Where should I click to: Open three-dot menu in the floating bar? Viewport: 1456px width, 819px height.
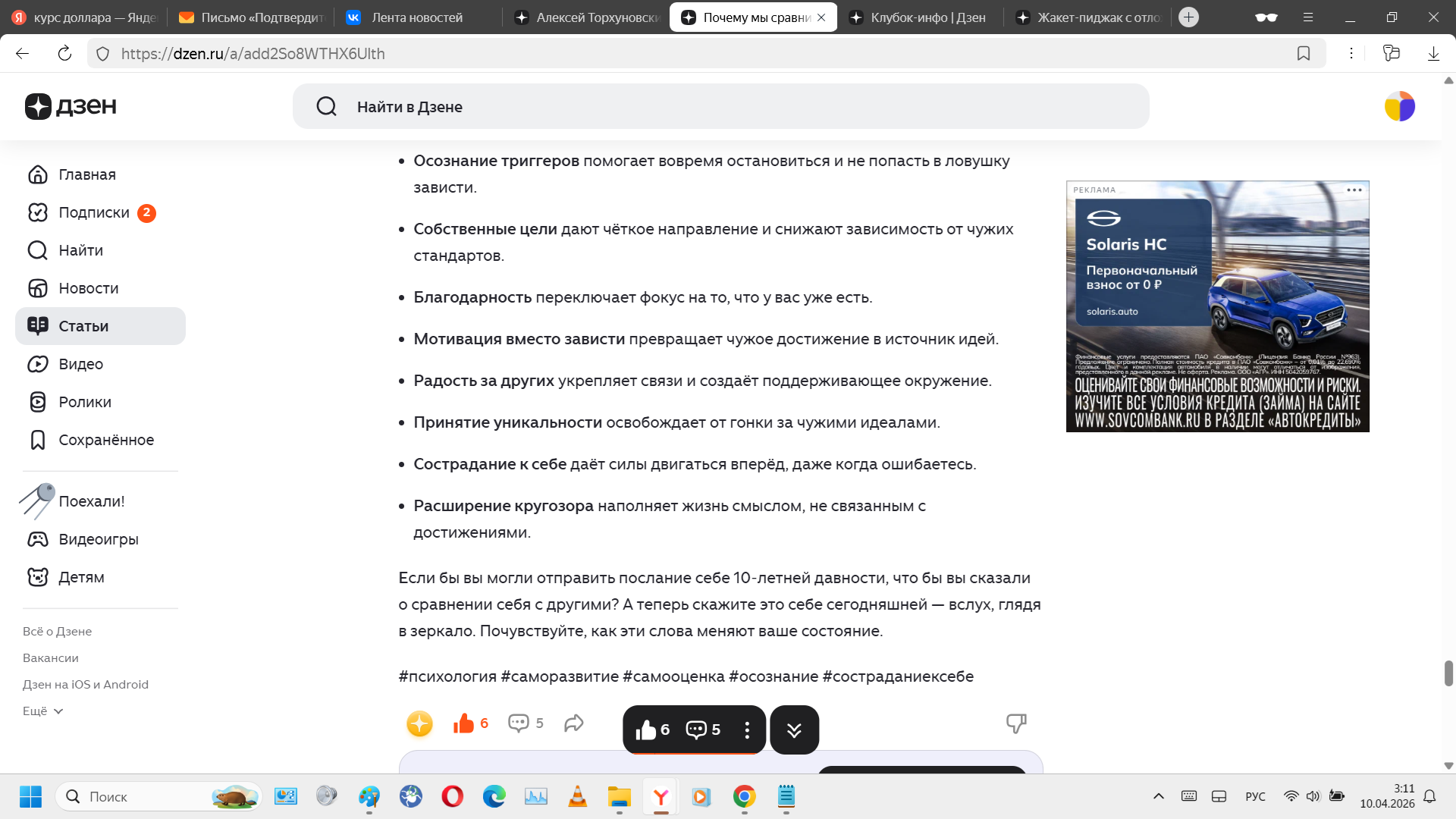coord(747,730)
